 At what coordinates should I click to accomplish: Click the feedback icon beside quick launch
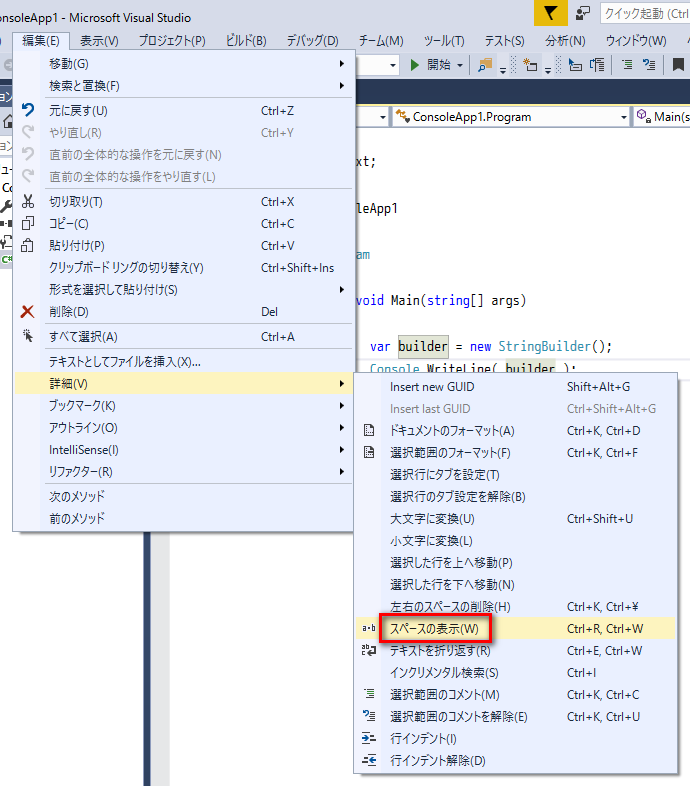click(x=583, y=13)
